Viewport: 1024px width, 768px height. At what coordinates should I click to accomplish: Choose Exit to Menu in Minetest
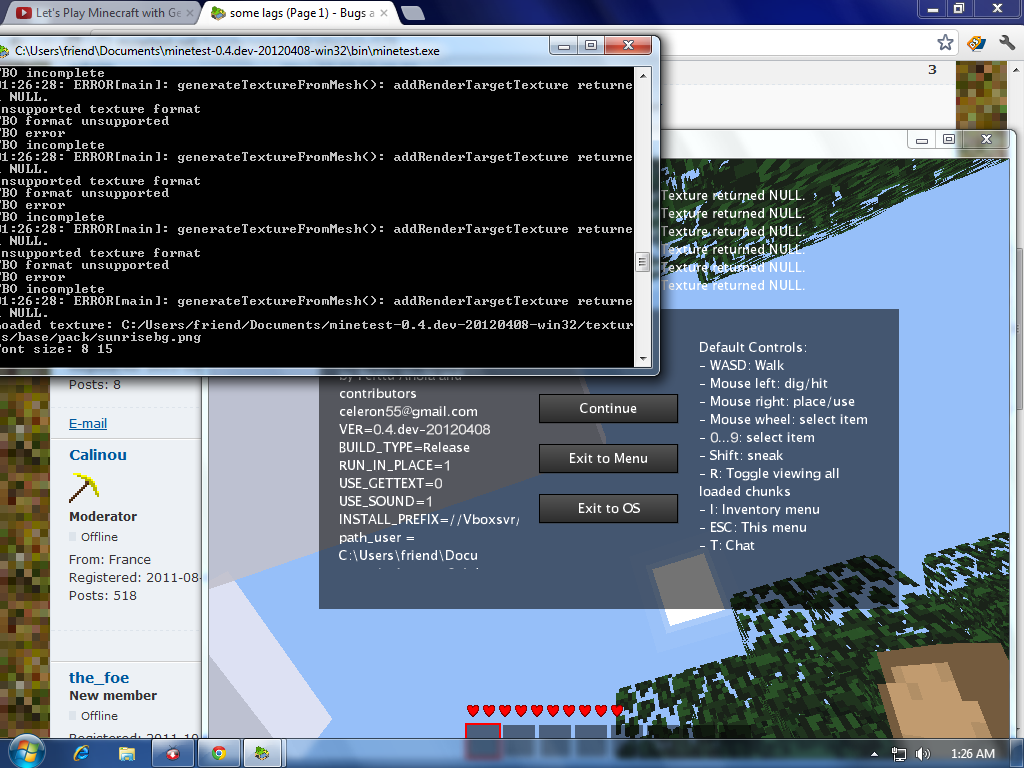click(608, 458)
